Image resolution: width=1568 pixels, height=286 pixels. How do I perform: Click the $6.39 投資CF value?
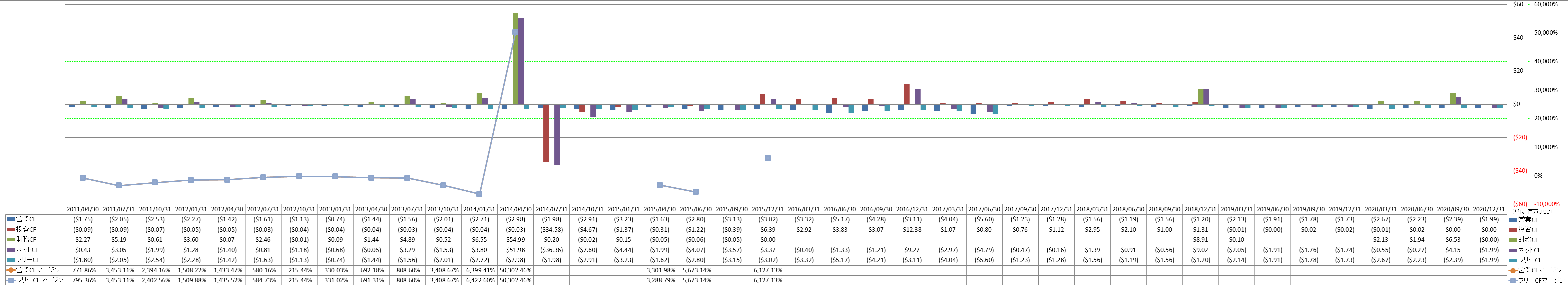(x=767, y=229)
